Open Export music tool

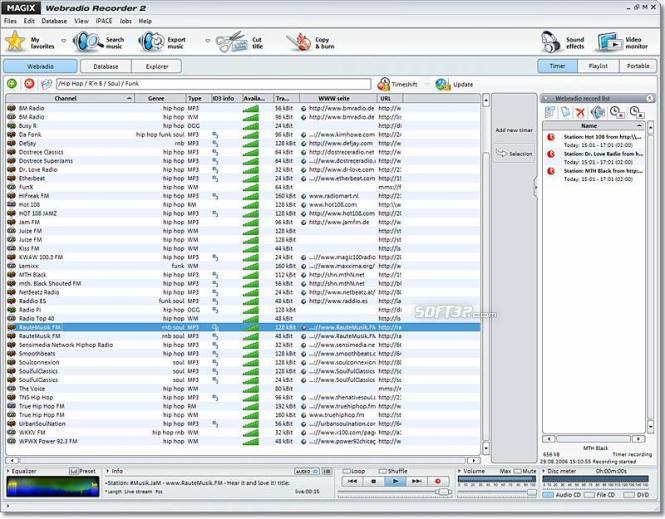[162, 42]
